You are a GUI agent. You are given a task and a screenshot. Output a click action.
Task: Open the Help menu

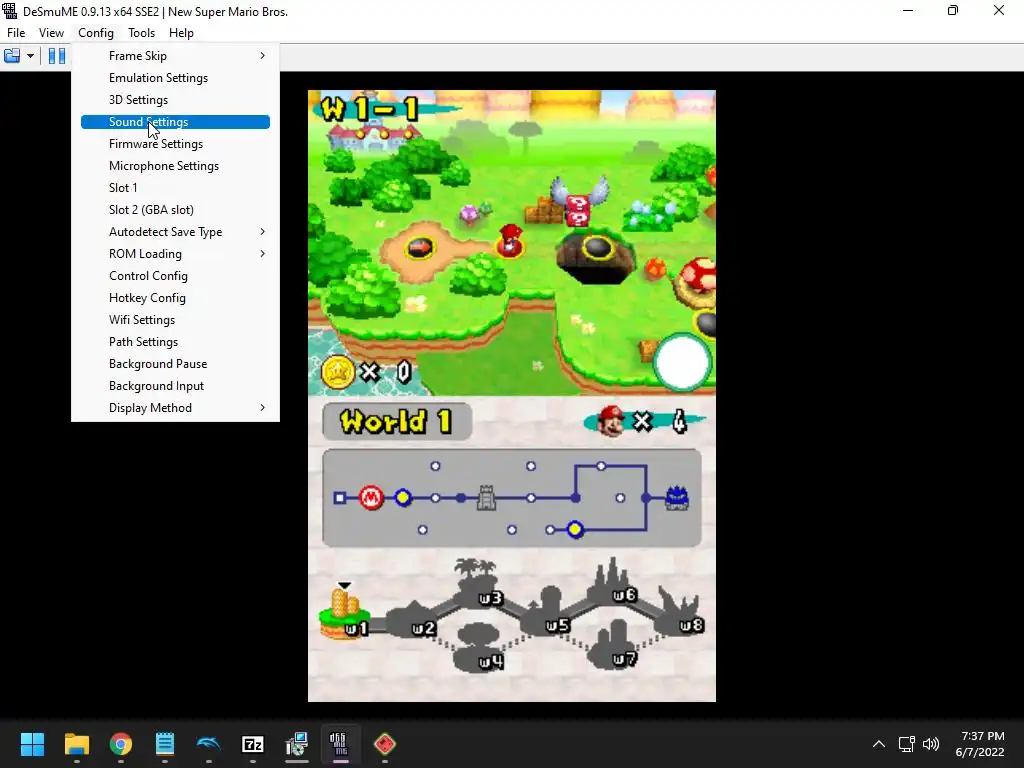(x=181, y=33)
